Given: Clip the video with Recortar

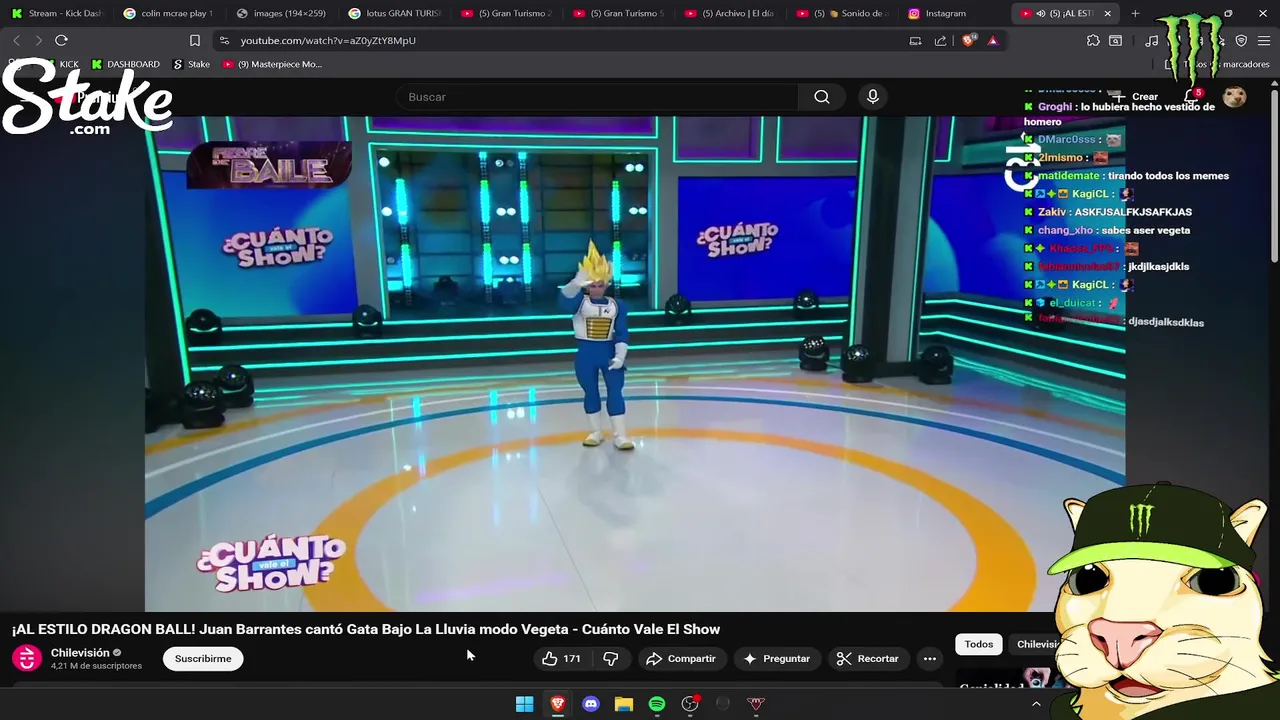Looking at the screenshot, I should (x=868, y=658).
